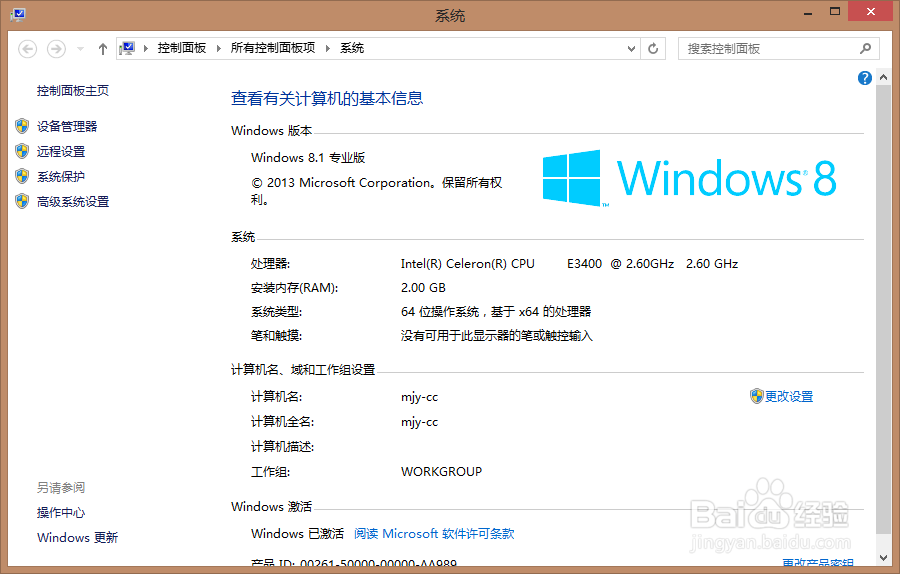Go back with the back arrow button

click(28, 49)
